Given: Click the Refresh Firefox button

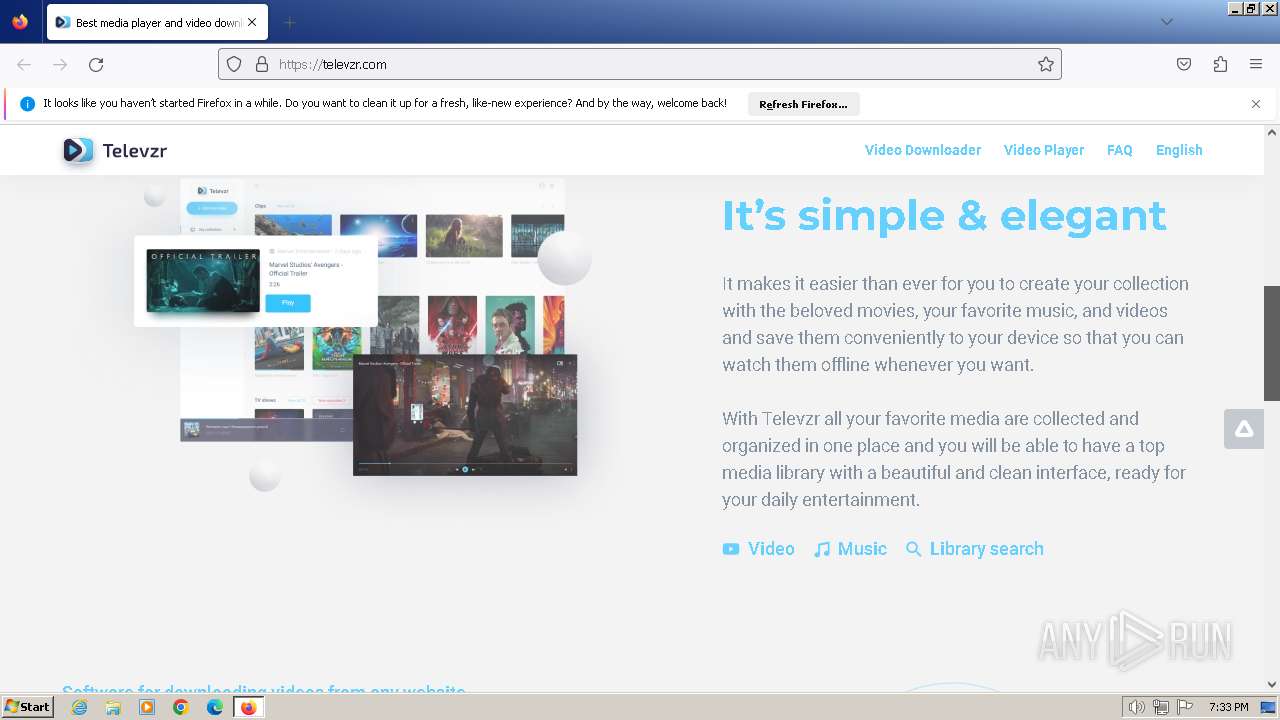Looking at the screenshot, I should point(803,104).
